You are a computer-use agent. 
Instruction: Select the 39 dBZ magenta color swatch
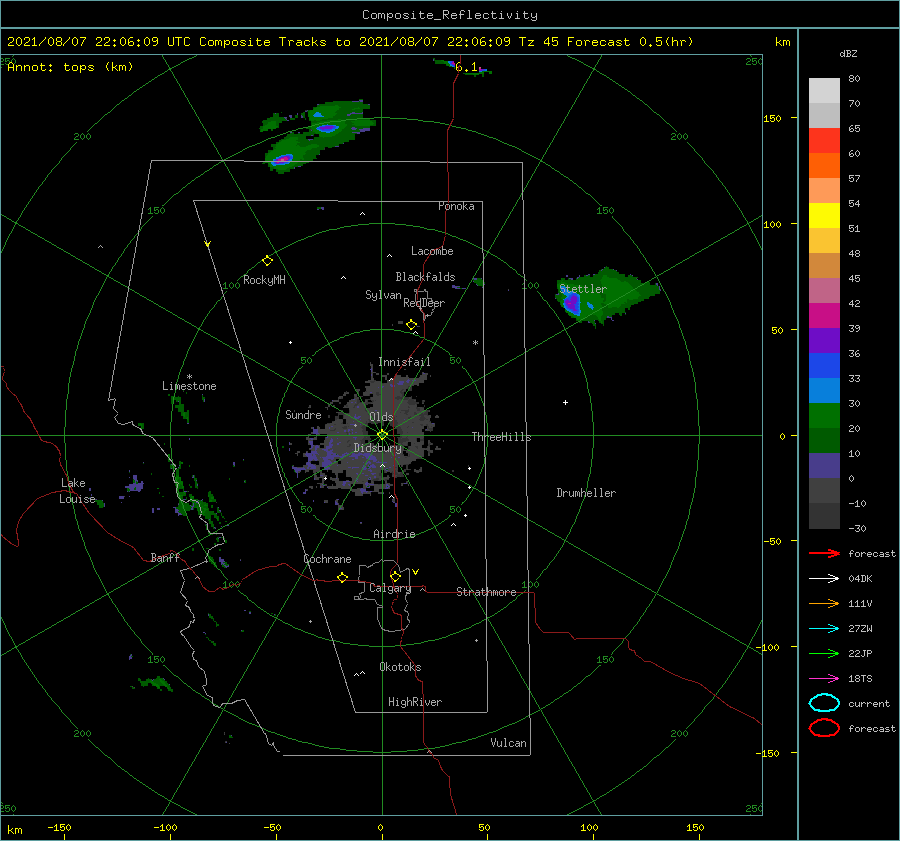point(824,315)
